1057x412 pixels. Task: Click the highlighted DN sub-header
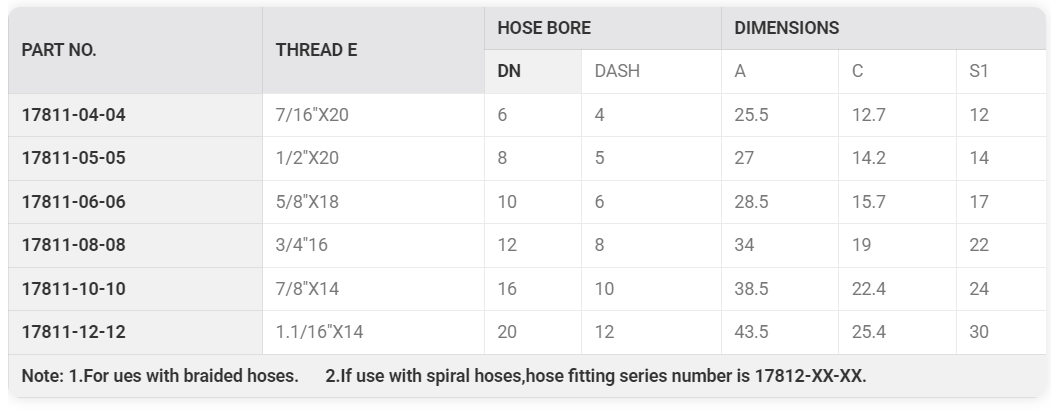[x=533, y=71]
